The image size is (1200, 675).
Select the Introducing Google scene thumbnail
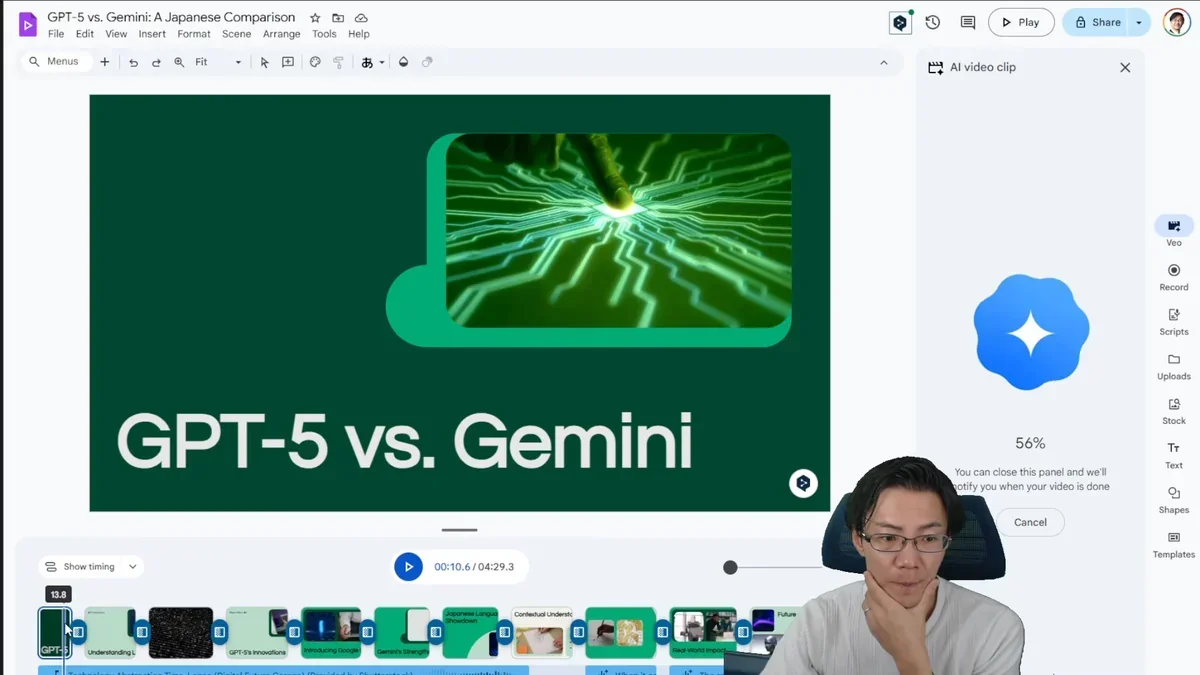click(x=331, y=632)
